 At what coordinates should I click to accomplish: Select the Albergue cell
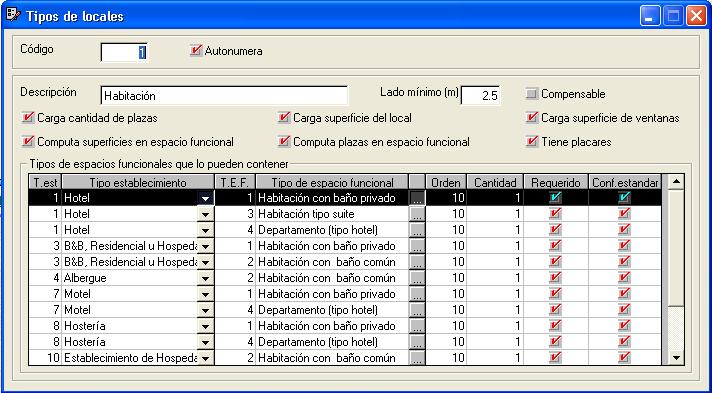(x=130, y=278)
